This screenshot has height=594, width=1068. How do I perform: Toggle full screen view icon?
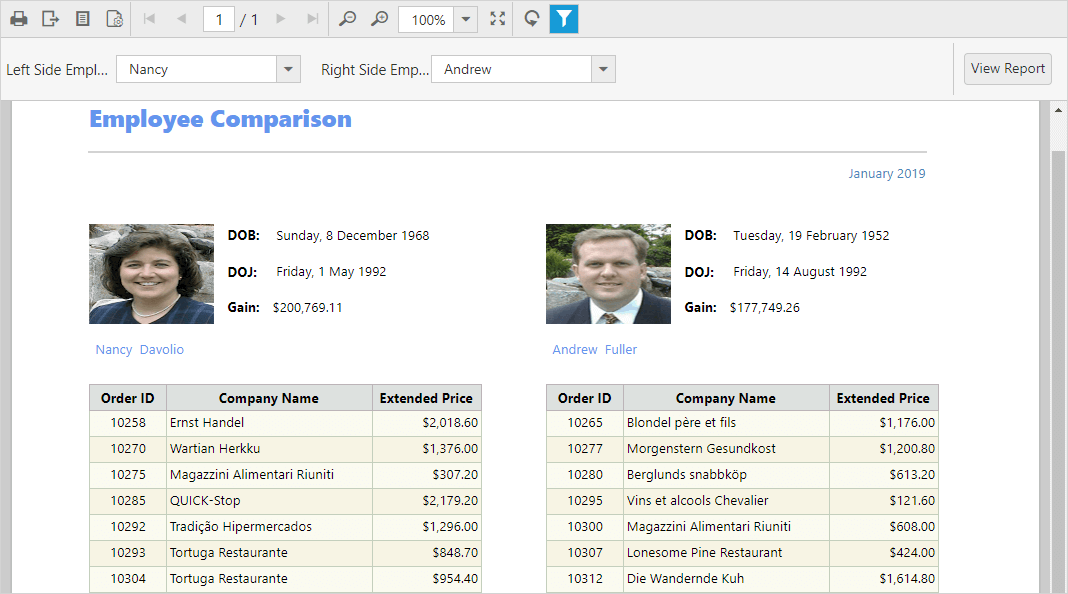498,19
